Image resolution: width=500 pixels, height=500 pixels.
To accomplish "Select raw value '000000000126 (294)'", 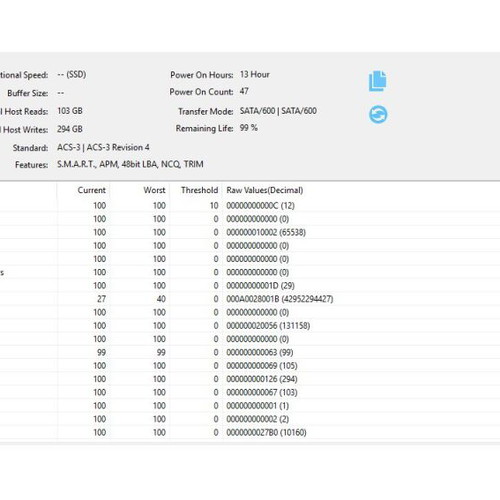I will click(x=262, y=379).
